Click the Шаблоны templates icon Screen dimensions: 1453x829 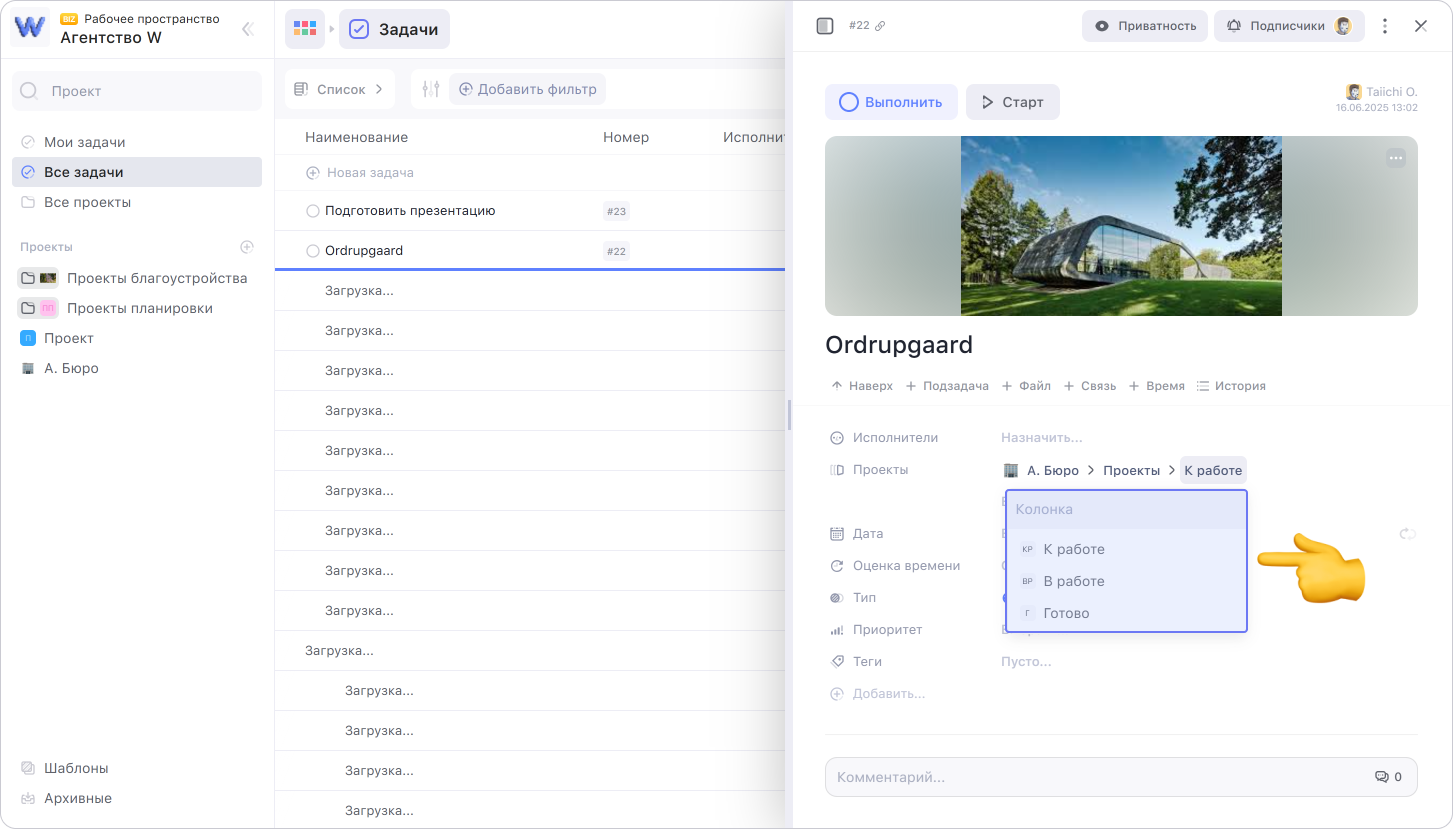(28, 769)
